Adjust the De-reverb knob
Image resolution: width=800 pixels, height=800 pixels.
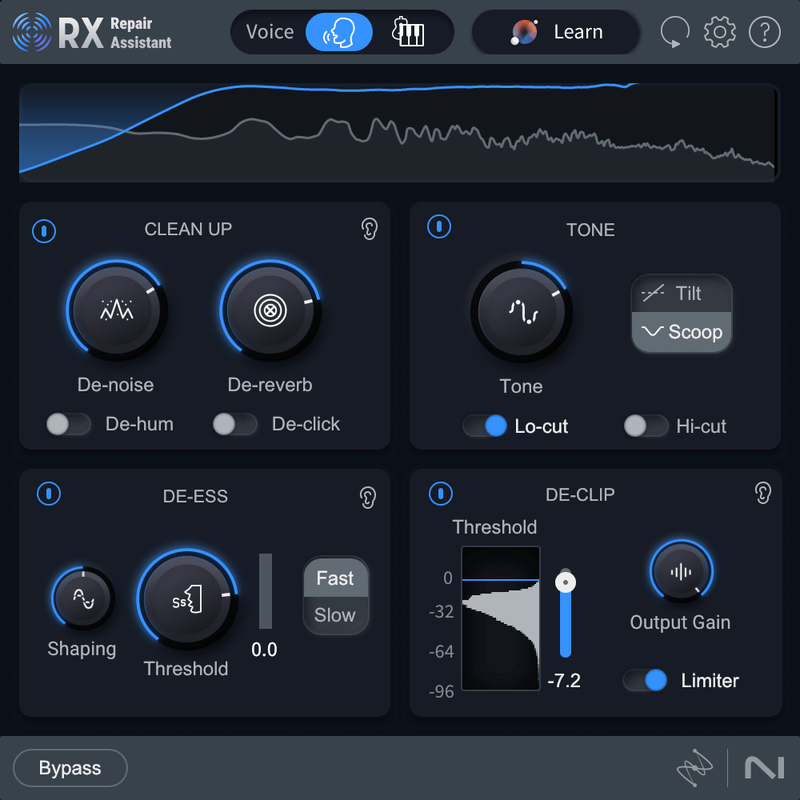(x=269, y=311)
